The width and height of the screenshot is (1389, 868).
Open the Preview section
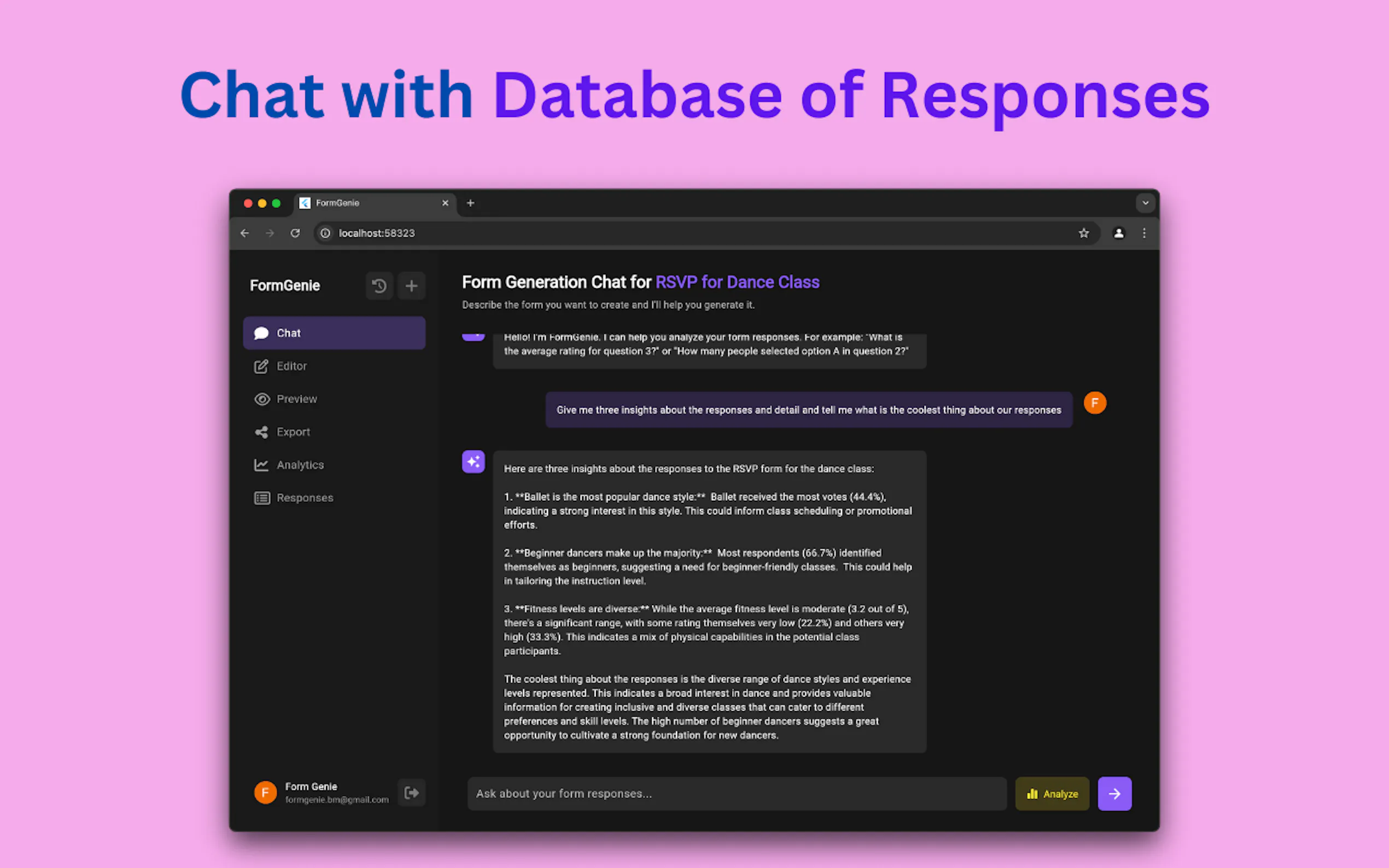tap(296, 399)
